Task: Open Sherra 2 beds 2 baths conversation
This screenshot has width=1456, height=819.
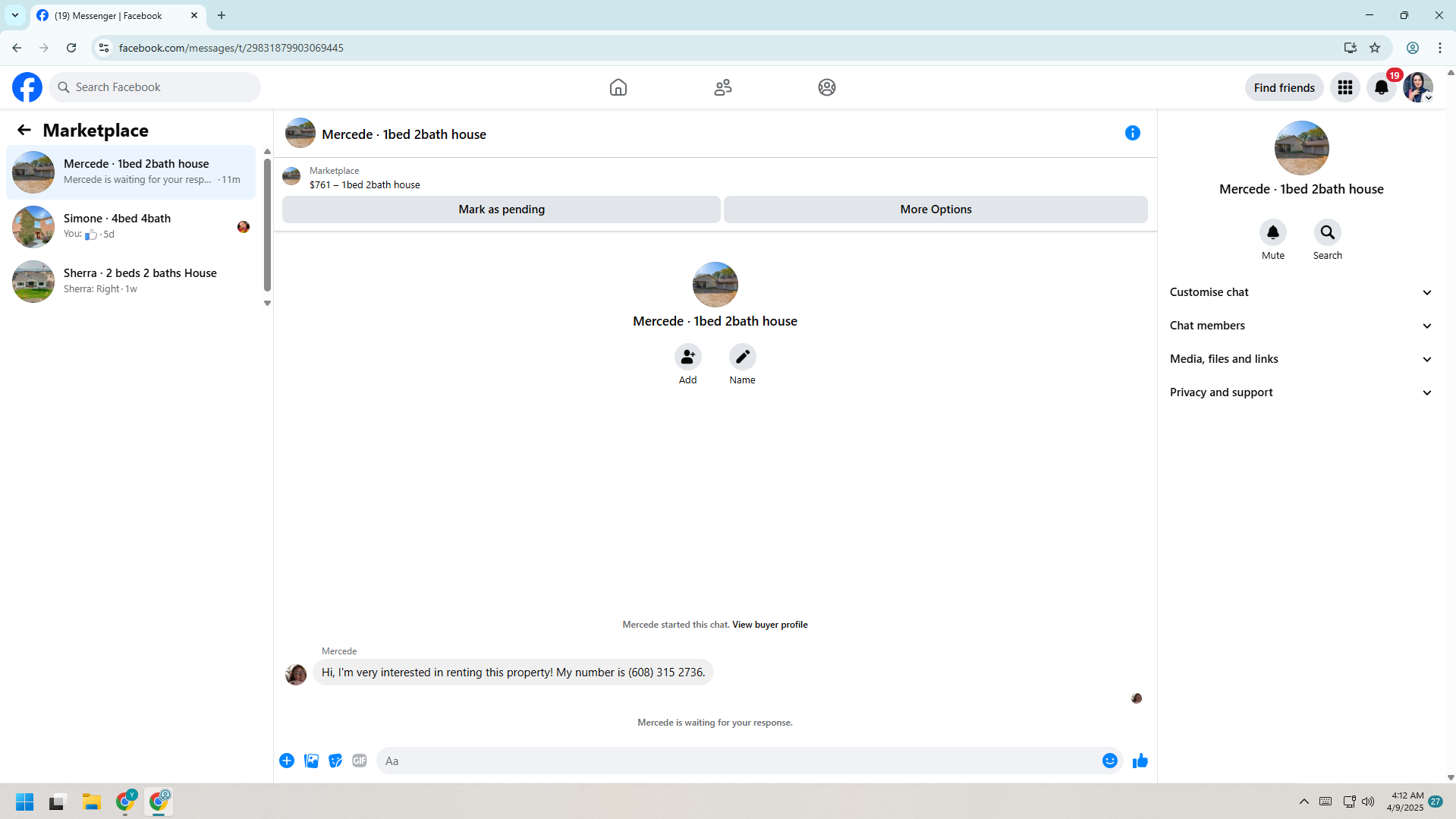Action: tap(131, 282)
